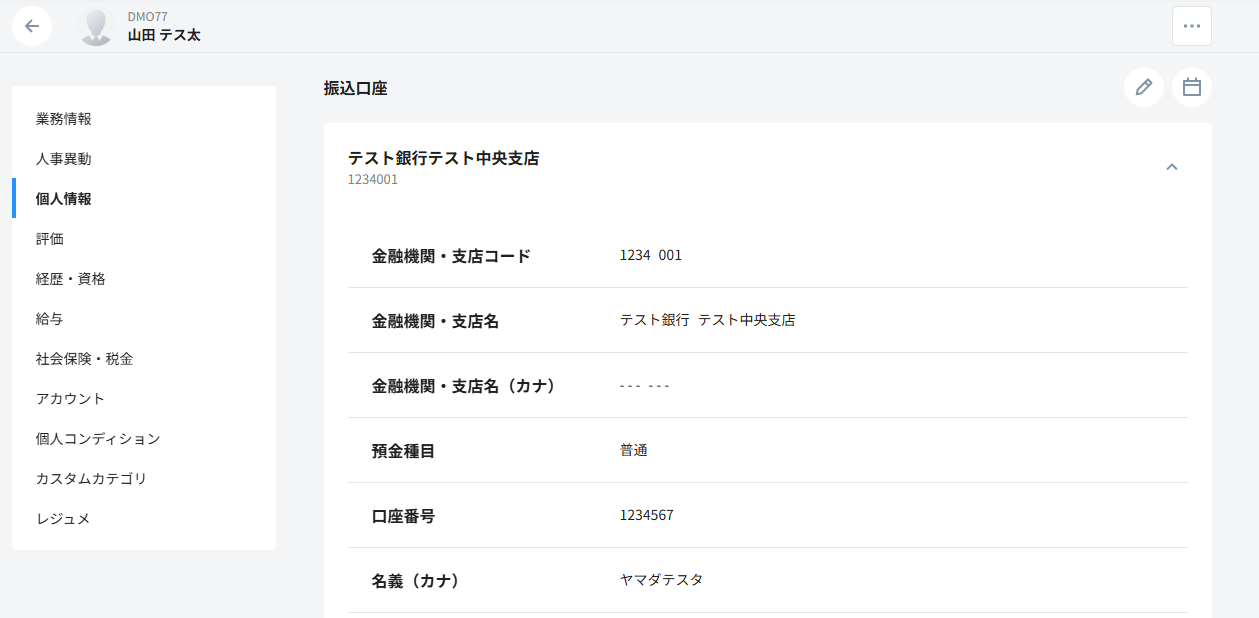Click the back arrow button
Screen dimensions: 1259x618
pyautogui.click(x=32, y=26)
